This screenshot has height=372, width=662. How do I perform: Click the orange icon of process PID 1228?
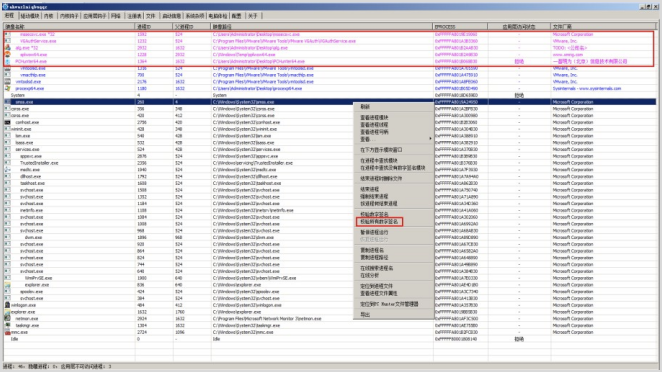[8, 54]
